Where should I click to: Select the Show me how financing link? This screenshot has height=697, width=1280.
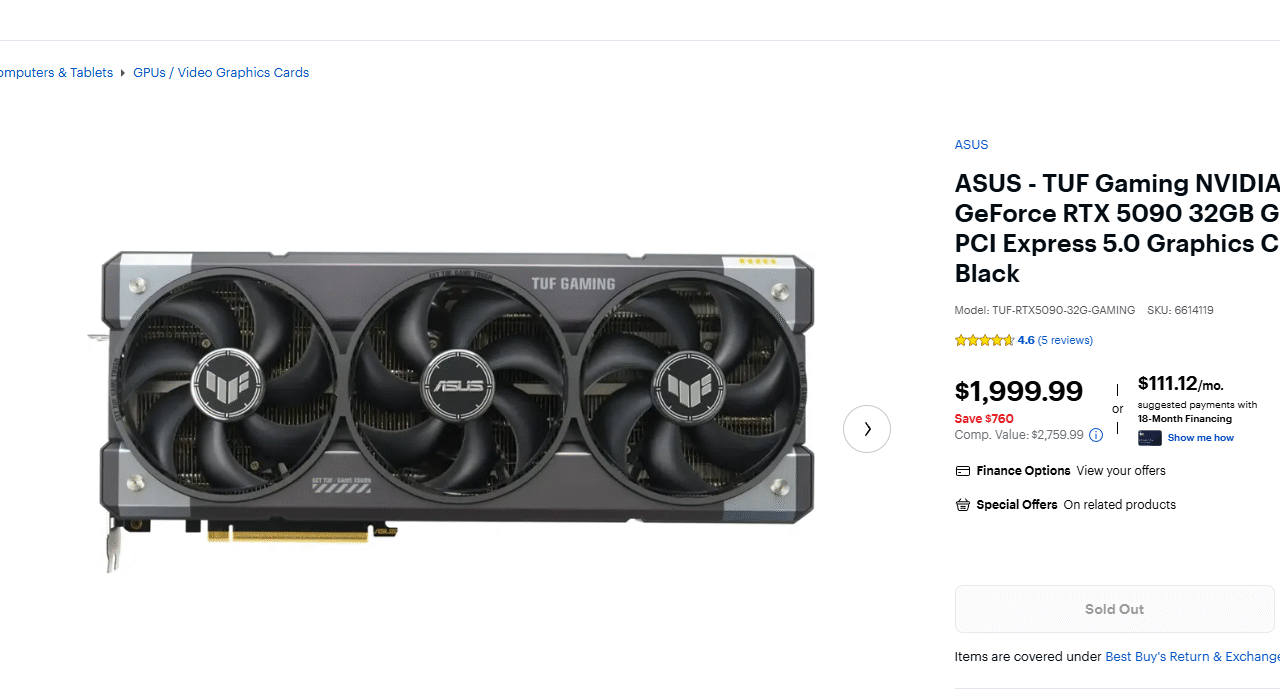[1201, 438]
